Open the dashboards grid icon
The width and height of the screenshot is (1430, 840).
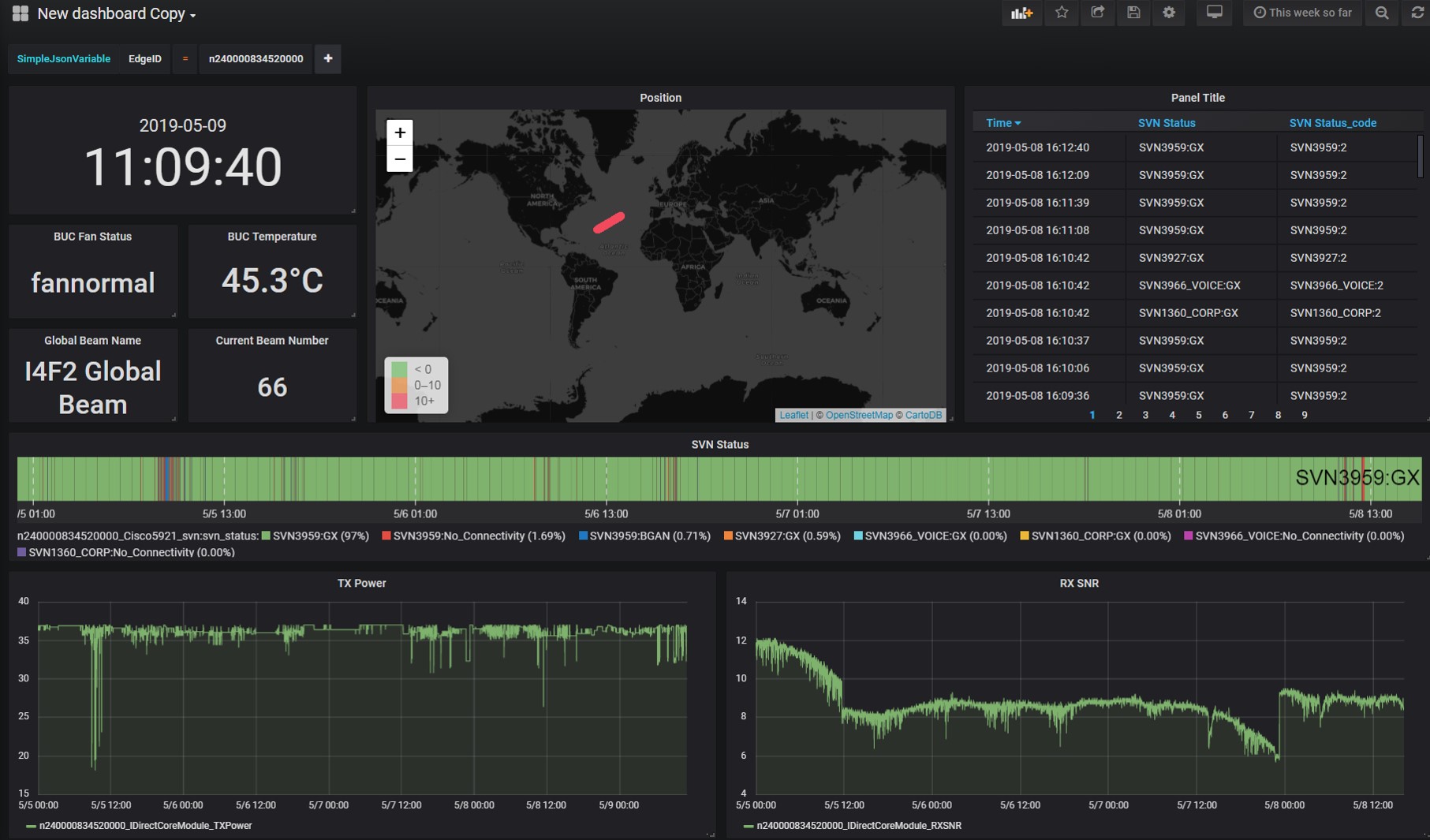(21, 13)
